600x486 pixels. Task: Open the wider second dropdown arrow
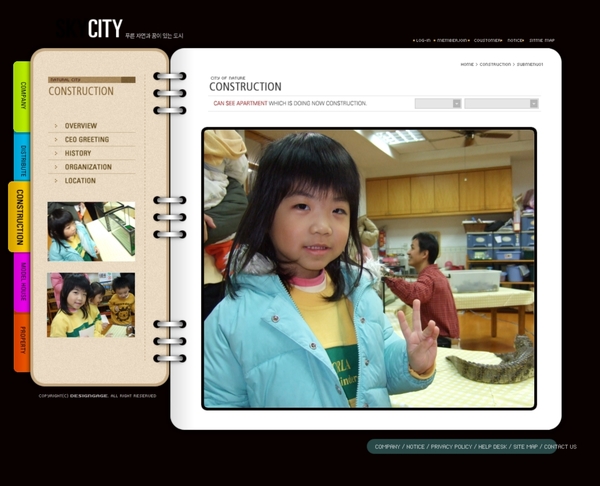click(x=534, y=104)
